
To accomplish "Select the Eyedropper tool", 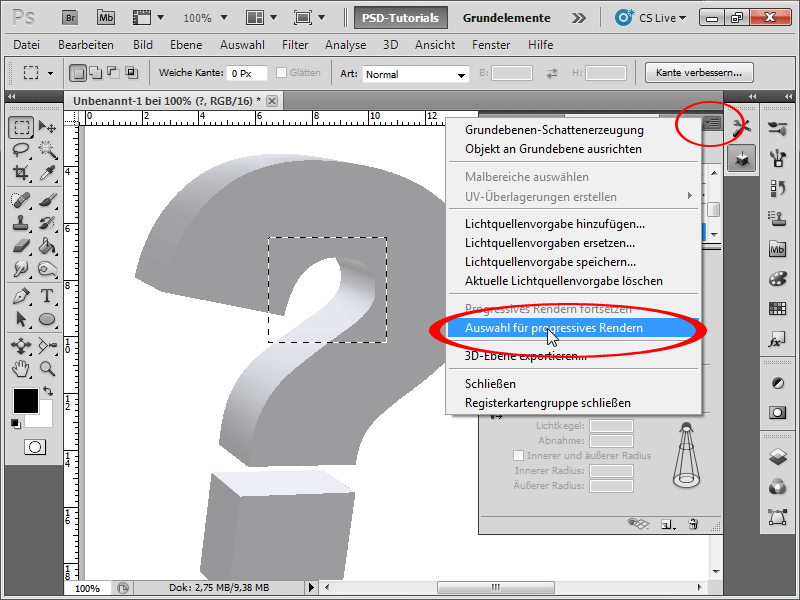I will [47, 173].
